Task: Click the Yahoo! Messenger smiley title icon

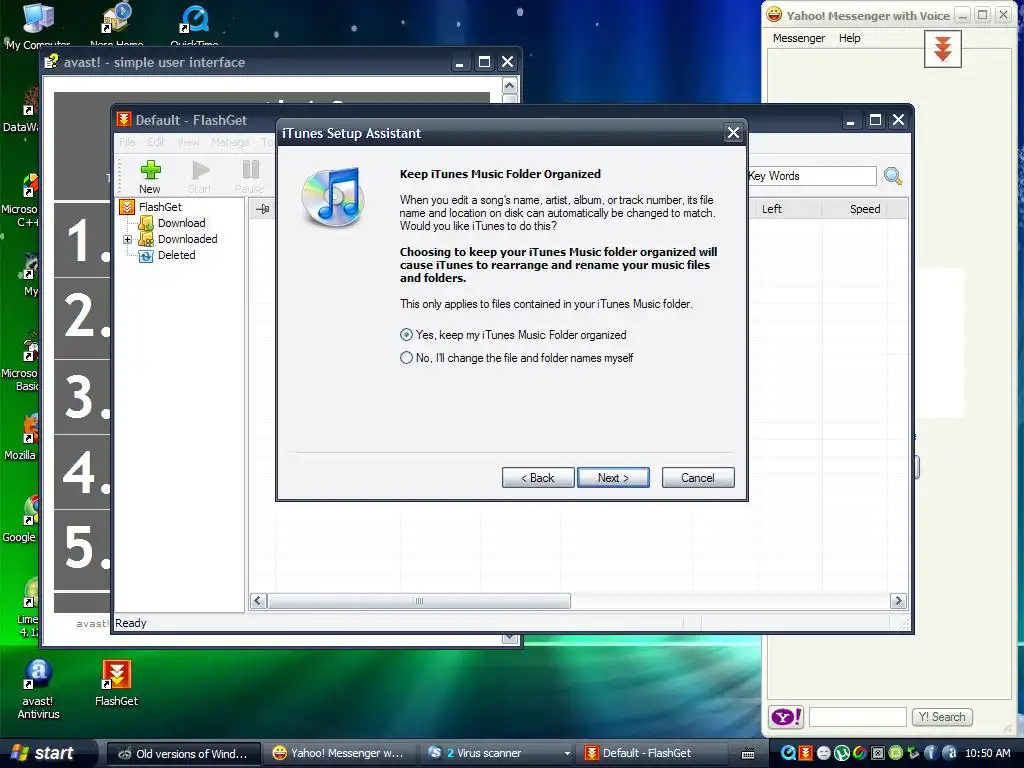Action: tap(774, 14)
